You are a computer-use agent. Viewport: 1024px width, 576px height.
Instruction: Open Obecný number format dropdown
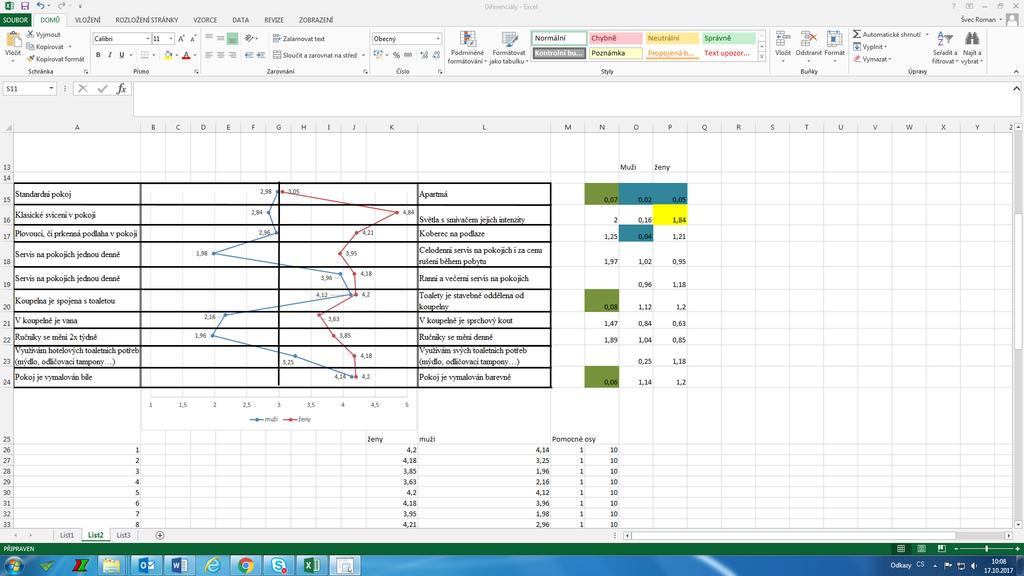click(x=438, y=39)
